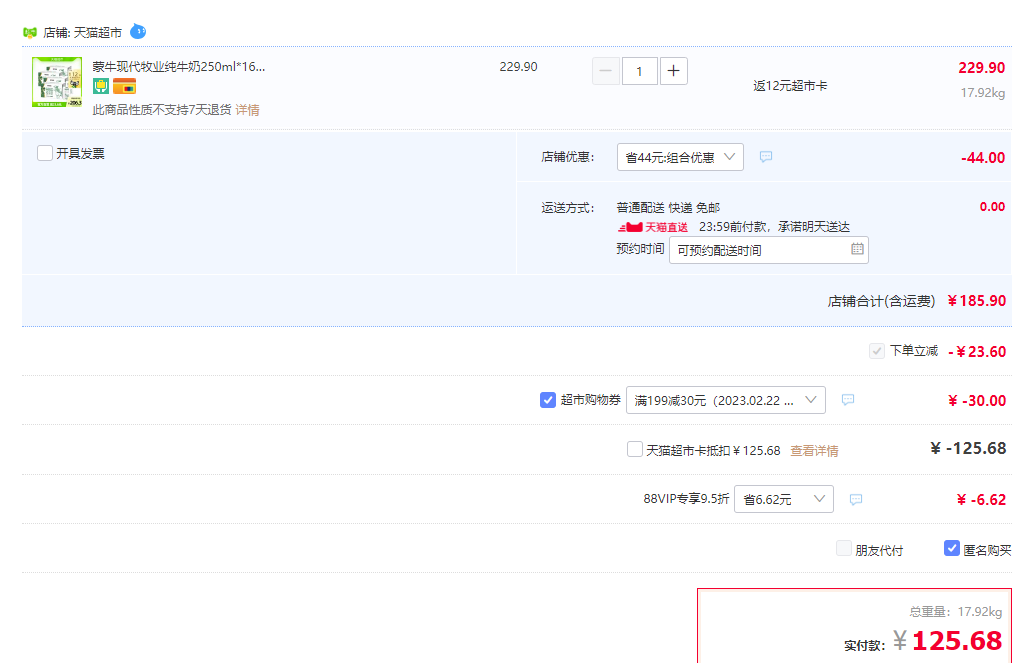Open the 查看详情 link
The image size is (1034, 663).
pos(814,451)
